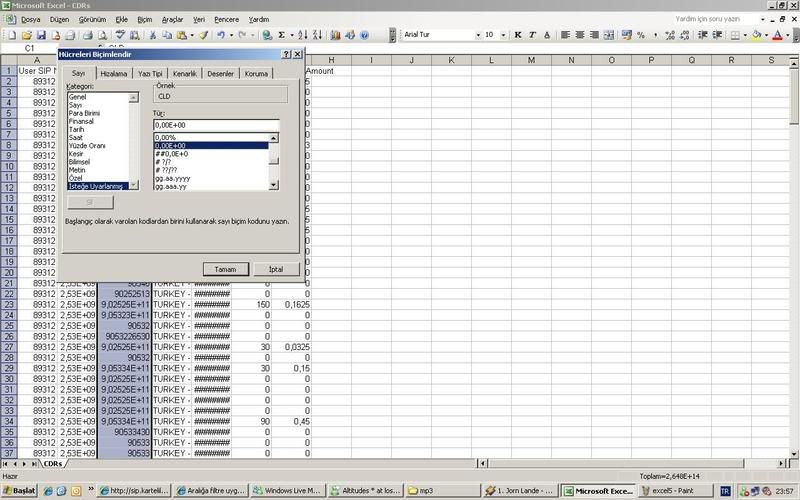This screenshot has width=800, height=500.
Task: Open Print Preview from the toolbar
Action: [103, 35]
